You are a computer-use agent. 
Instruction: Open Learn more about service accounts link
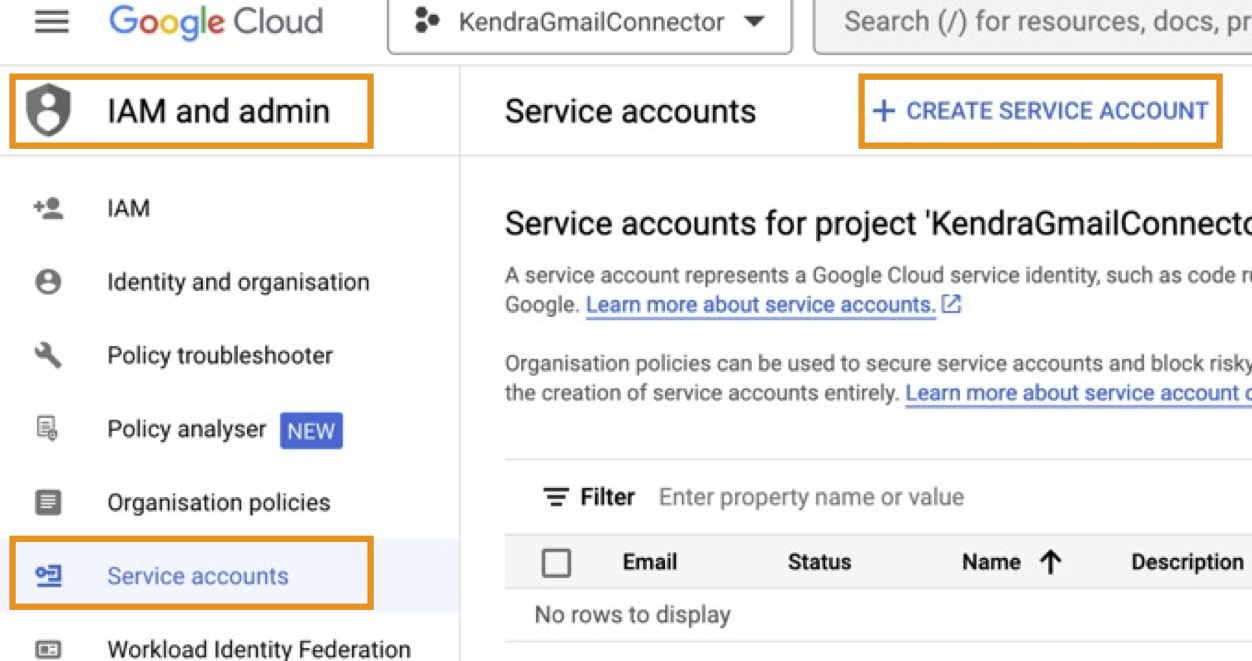(x=761, y=305)
